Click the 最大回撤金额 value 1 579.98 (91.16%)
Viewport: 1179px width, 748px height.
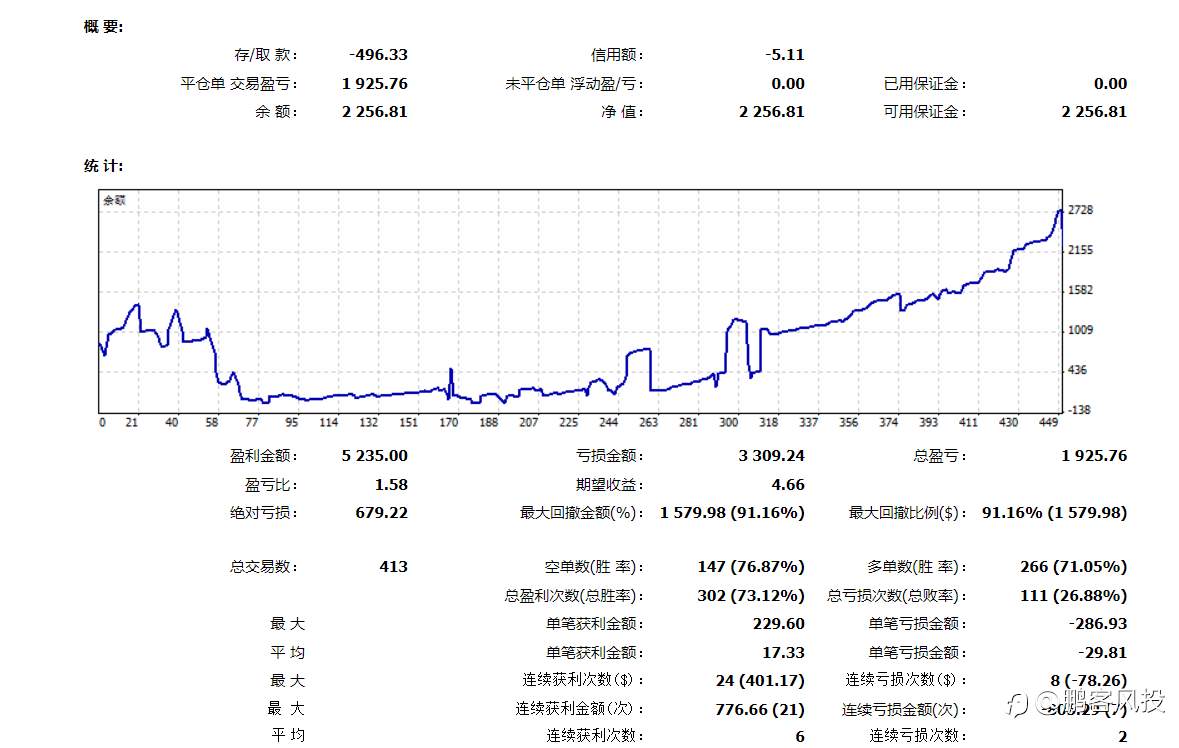(732, 513)
